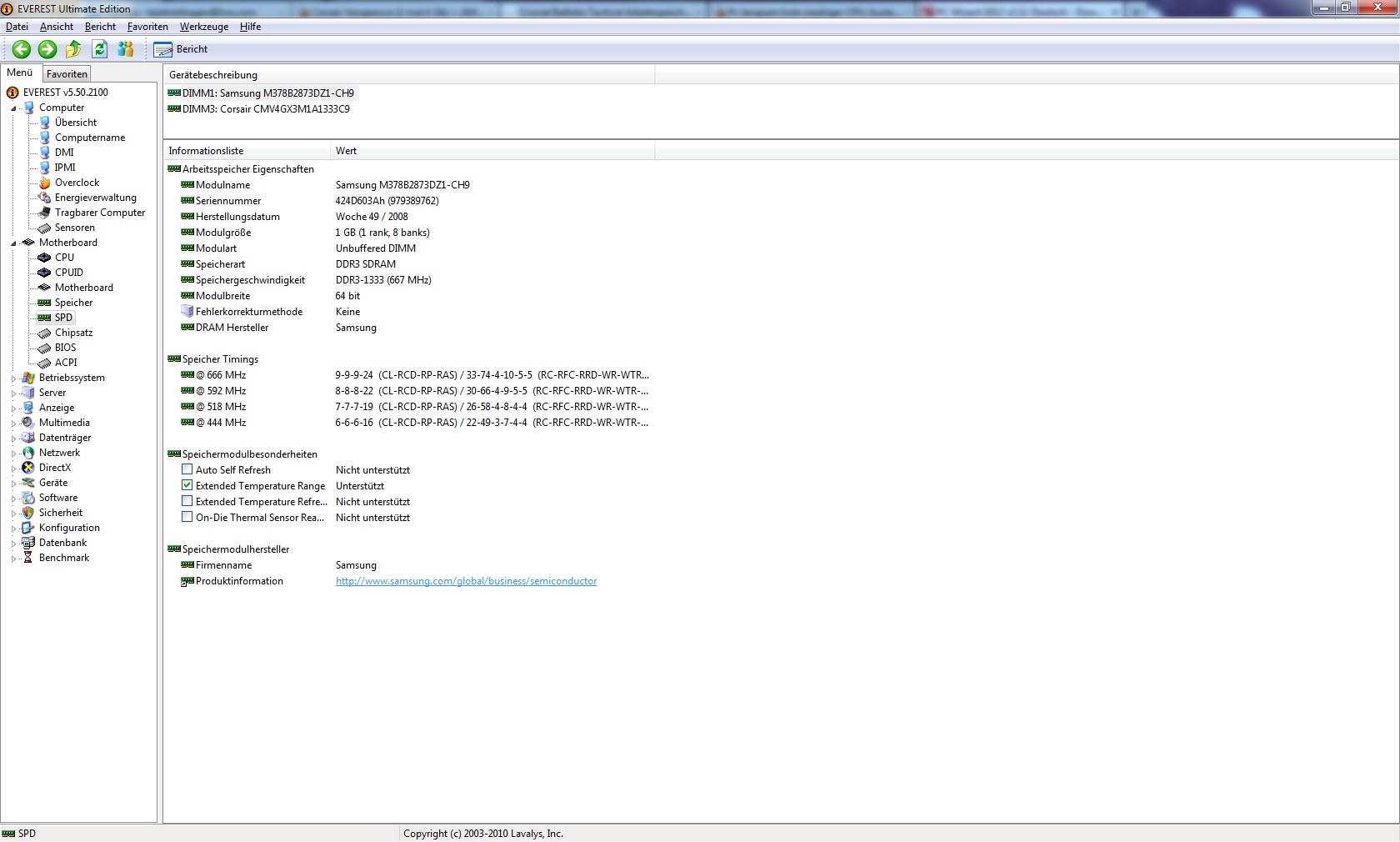Toggle the Extended Temperature Refresh checkbox

[x=187, y=501]
